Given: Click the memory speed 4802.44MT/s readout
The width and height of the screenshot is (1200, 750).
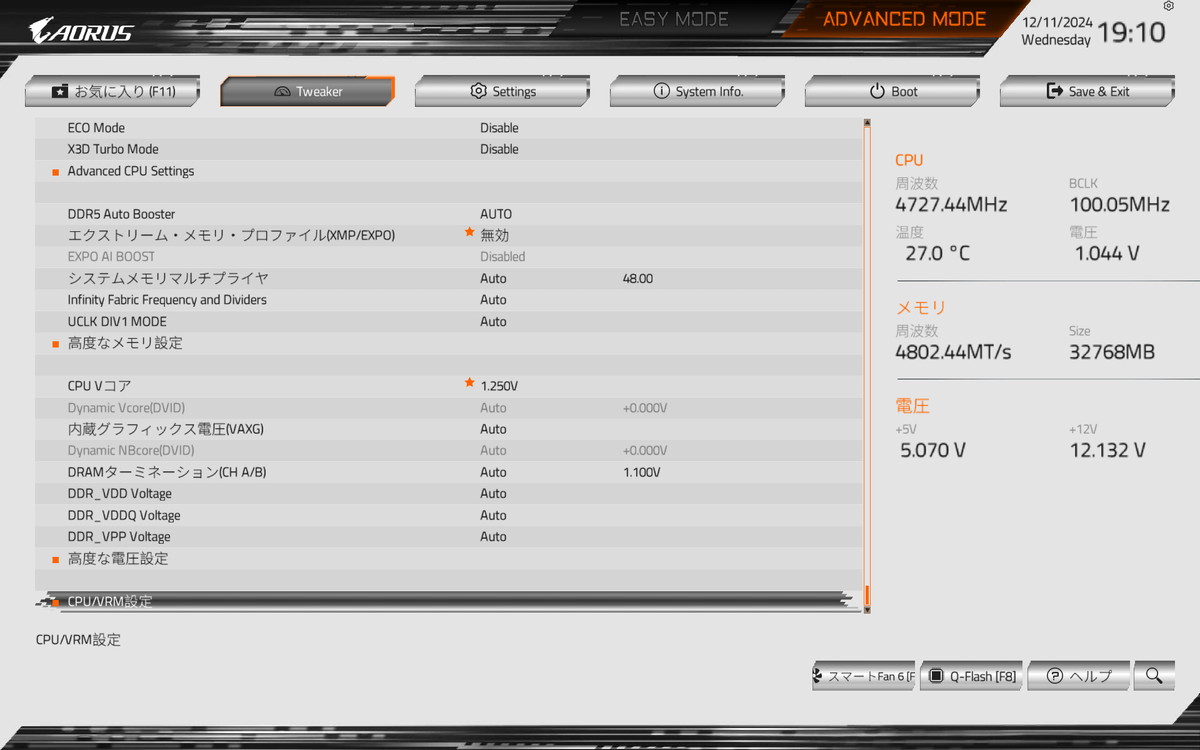Looking at the screenshot, I should pos(954,352).
